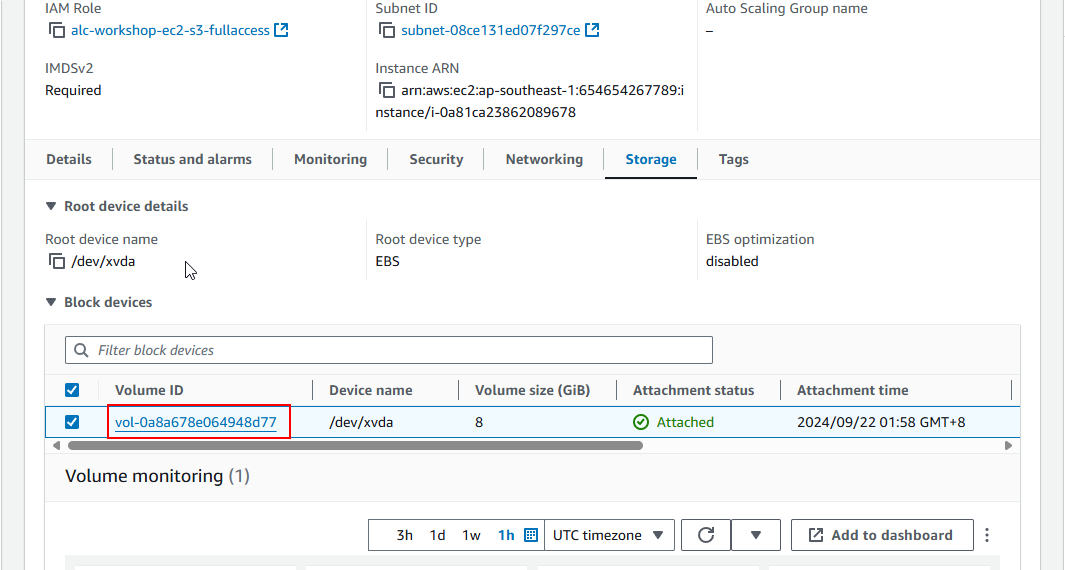Click the Filter block devices search field

tap(389, 350)
